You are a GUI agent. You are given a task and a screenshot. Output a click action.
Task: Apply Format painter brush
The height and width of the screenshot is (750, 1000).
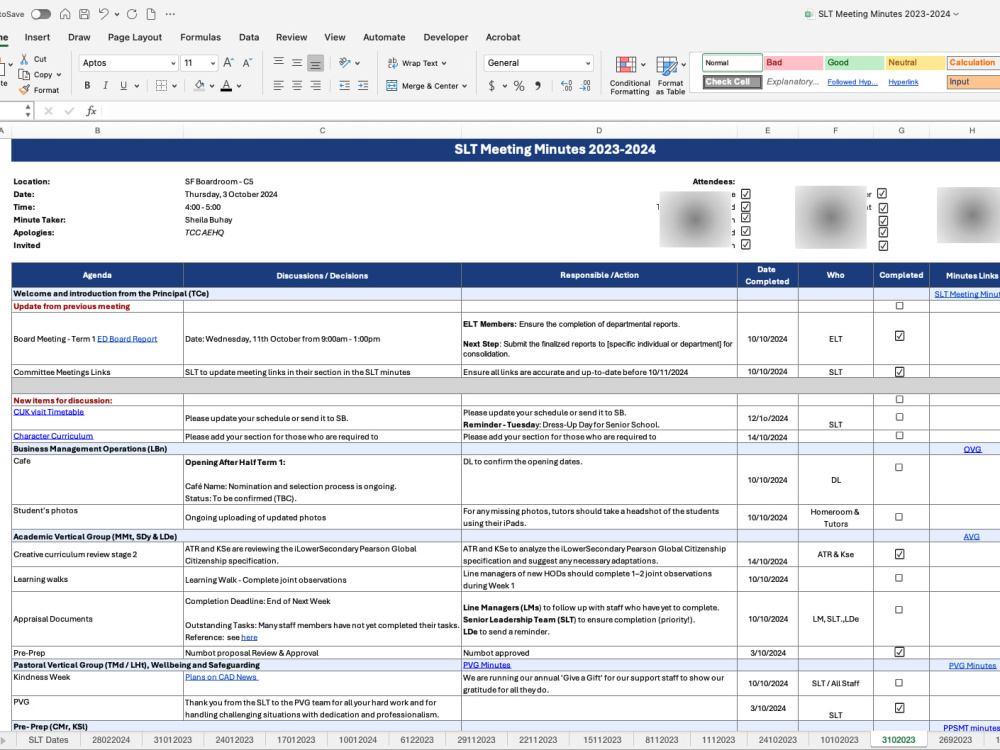click(x=24, y=90)
